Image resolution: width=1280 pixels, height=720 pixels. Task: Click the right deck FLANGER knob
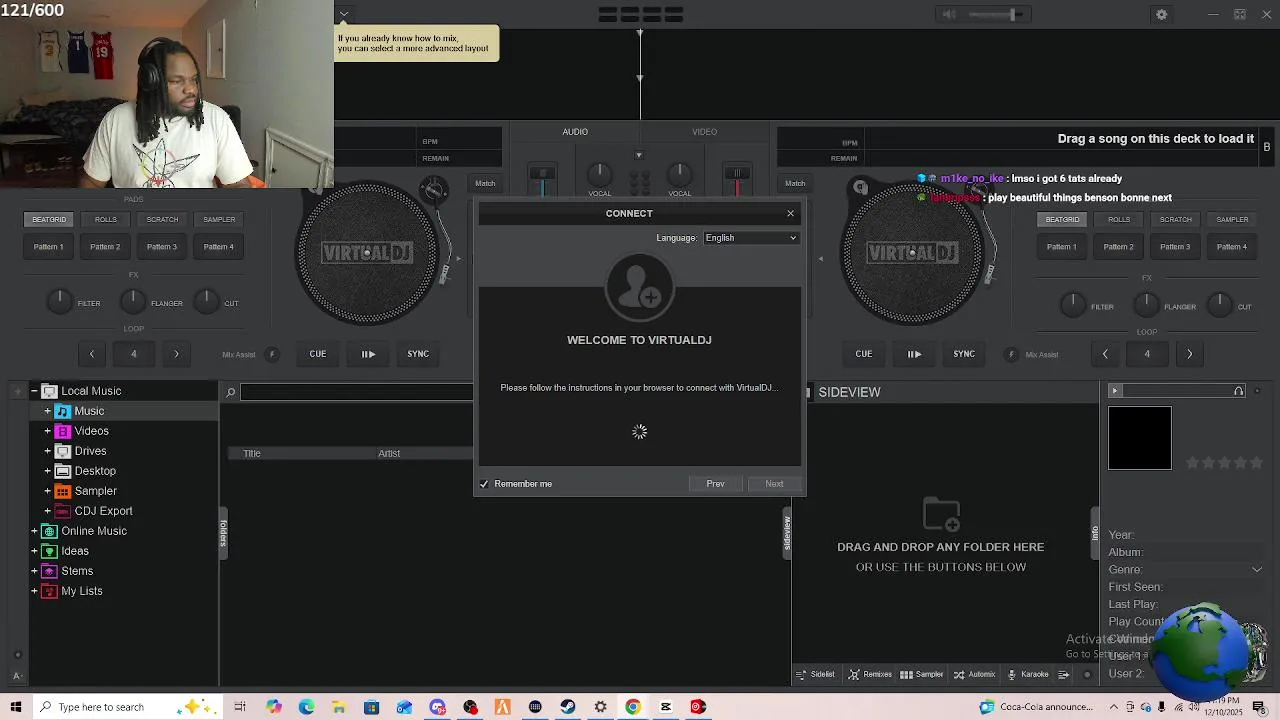point(1146,303)
